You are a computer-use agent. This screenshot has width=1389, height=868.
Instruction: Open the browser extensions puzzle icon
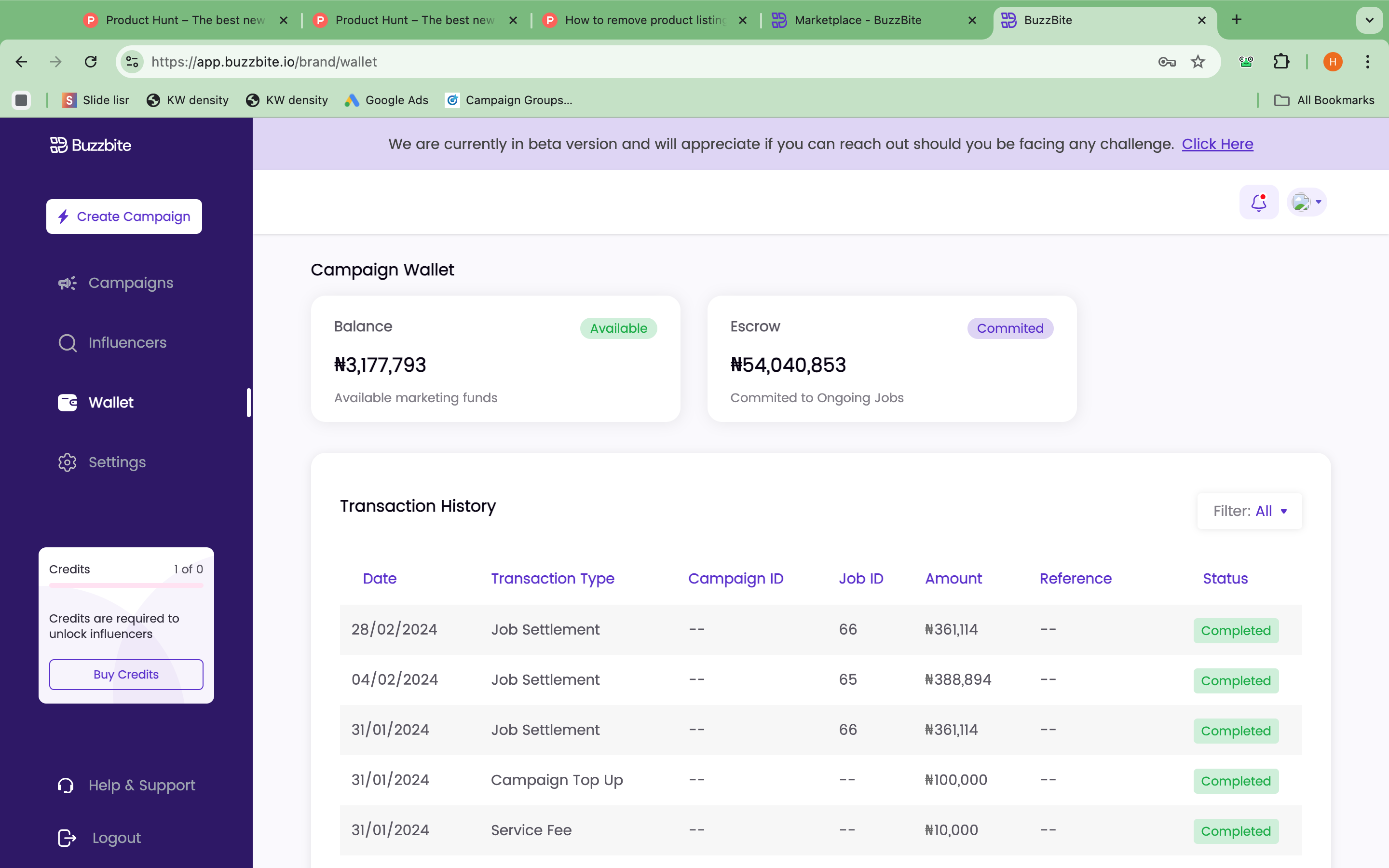1281,62
